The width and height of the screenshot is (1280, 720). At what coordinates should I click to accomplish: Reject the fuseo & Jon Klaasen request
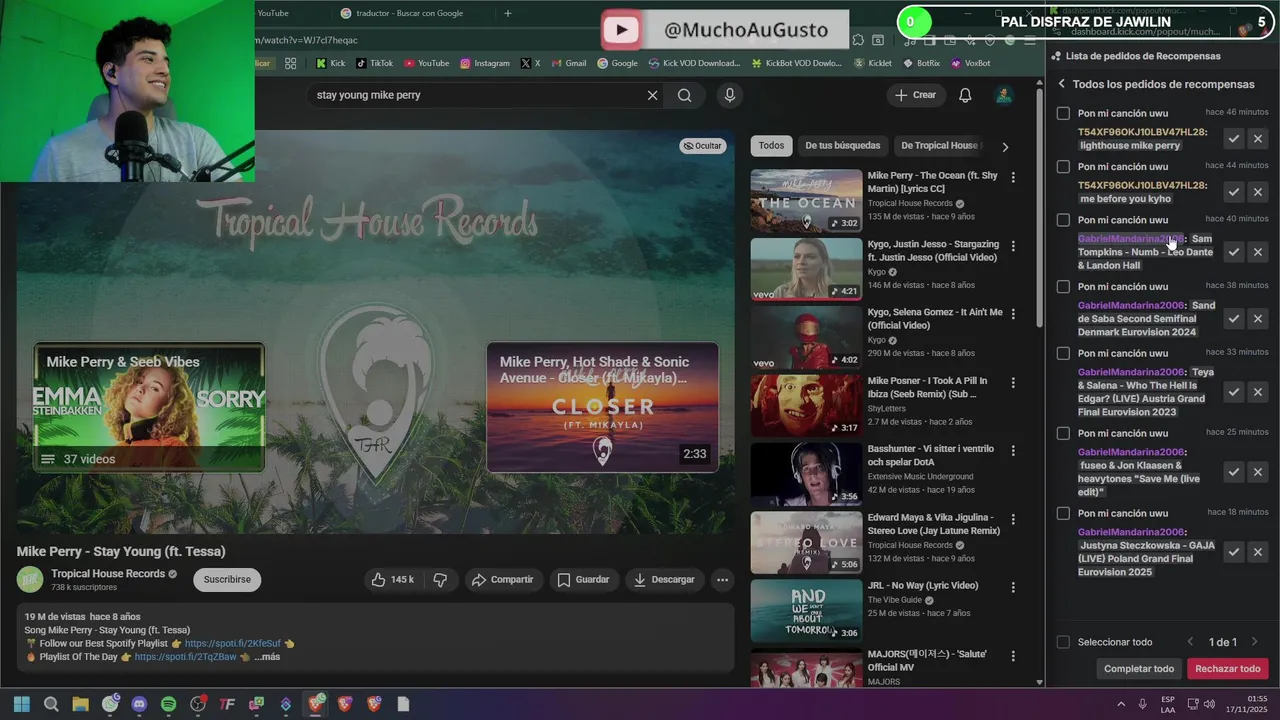(x=1258, y=472)
